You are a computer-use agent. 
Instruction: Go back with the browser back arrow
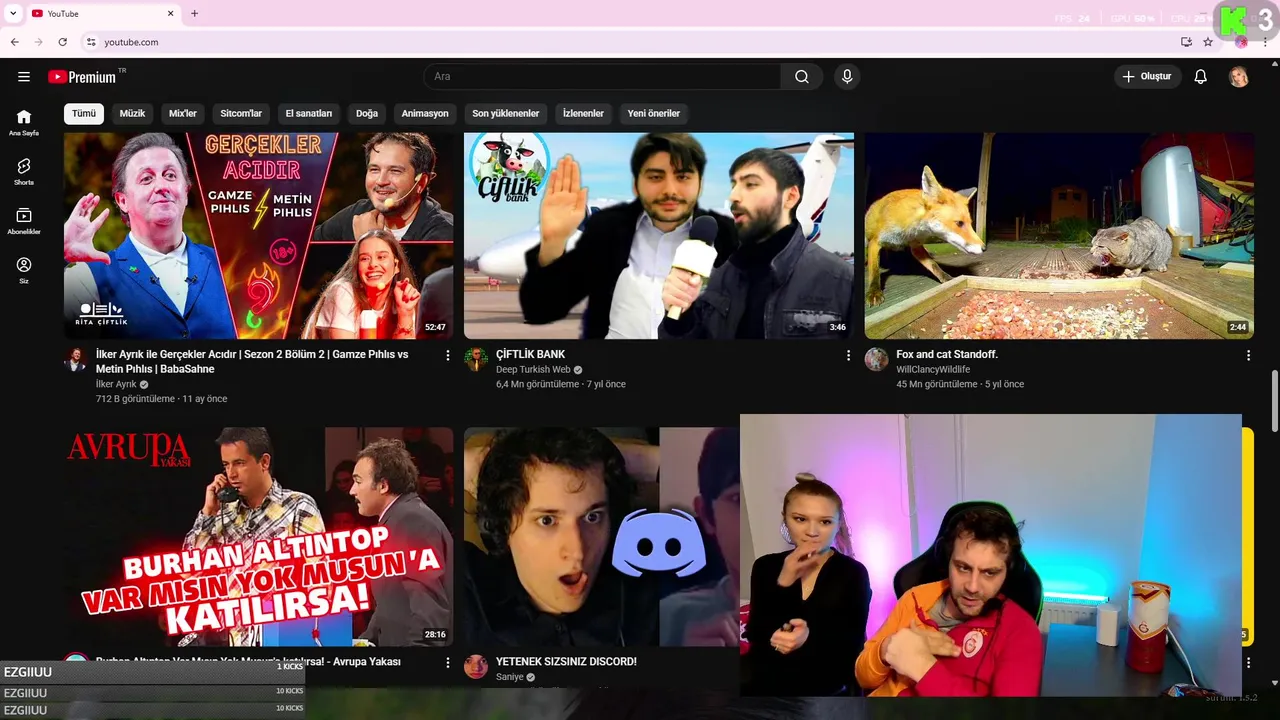pyautogui.click(x=14, y=42)
